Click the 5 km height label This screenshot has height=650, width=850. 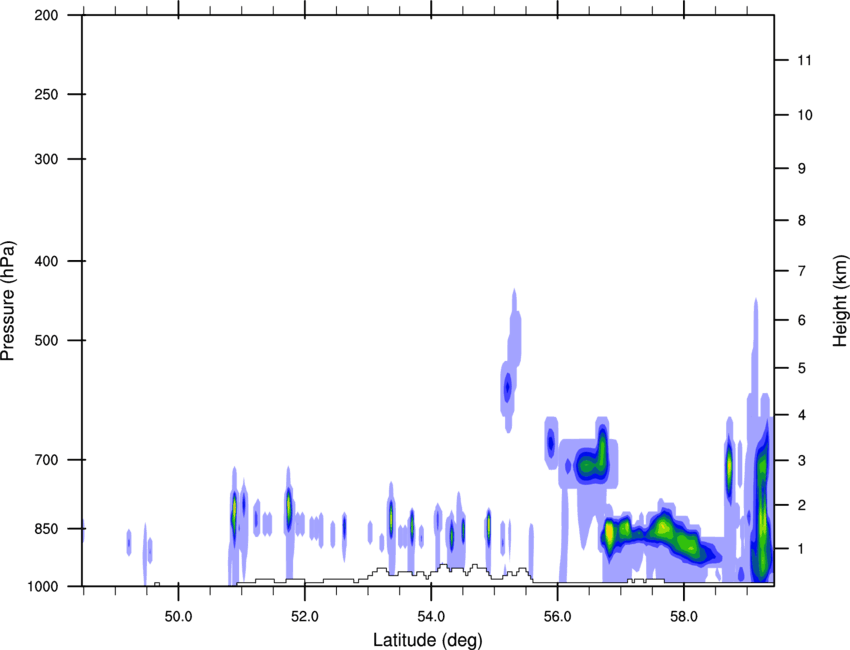click(x=802, y=368)
